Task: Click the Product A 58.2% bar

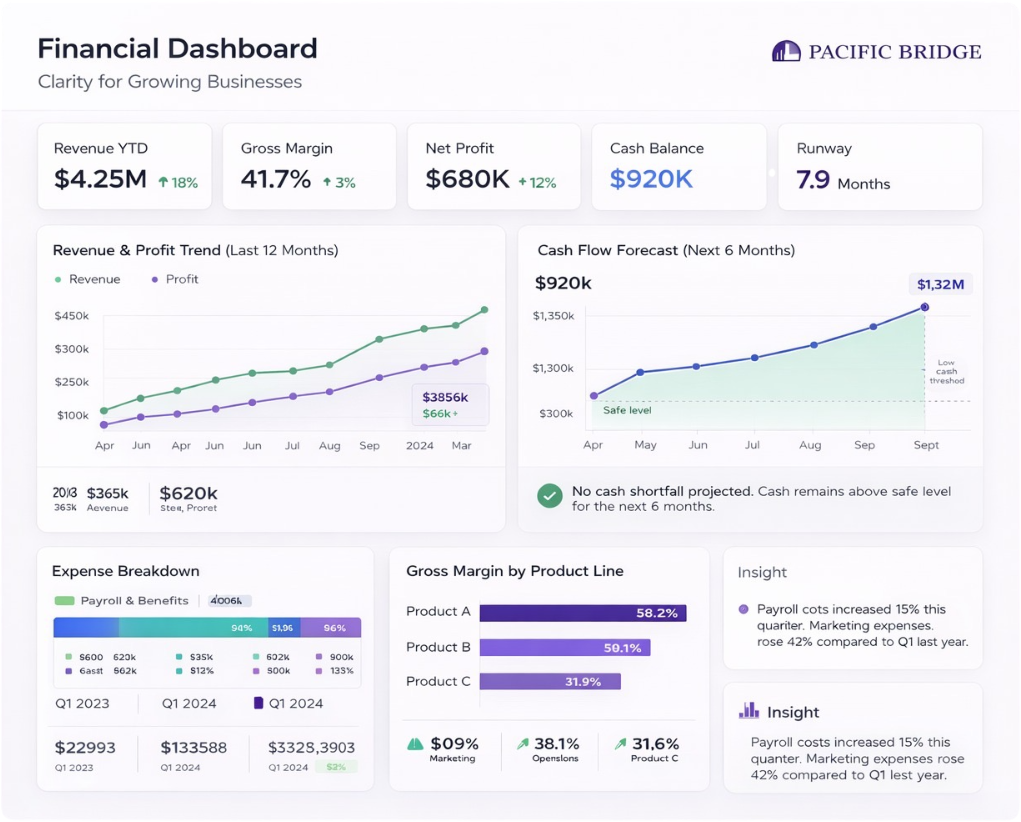Action: (x=582, y=612)
